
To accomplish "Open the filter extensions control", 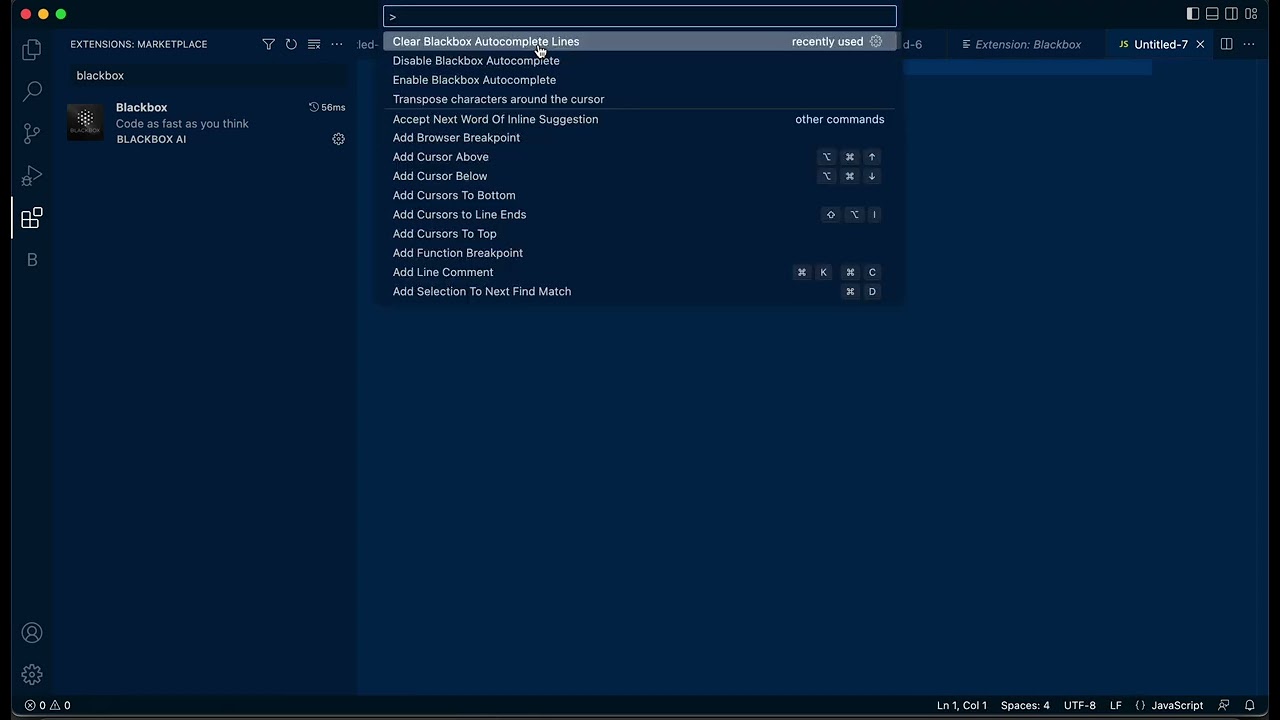I will pos(268,44).
